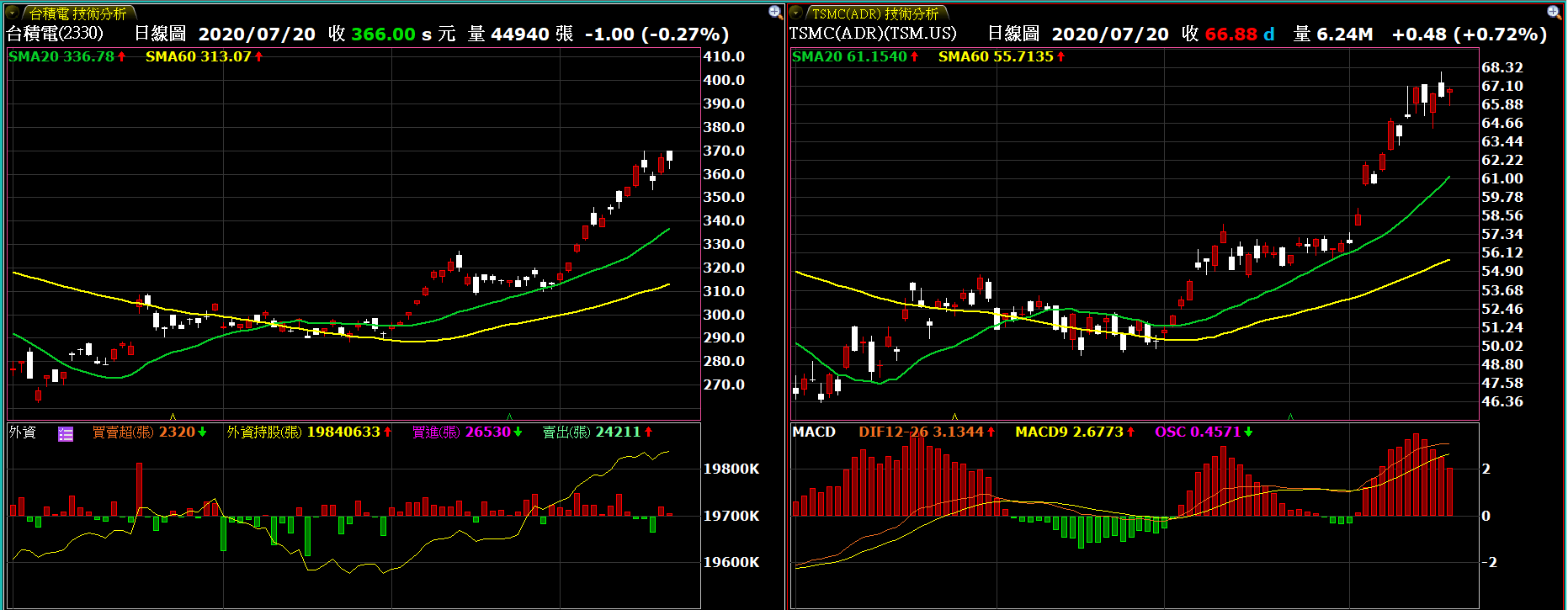Select the TSMC(ADR) 技術分析 tab

click(874, 13)
